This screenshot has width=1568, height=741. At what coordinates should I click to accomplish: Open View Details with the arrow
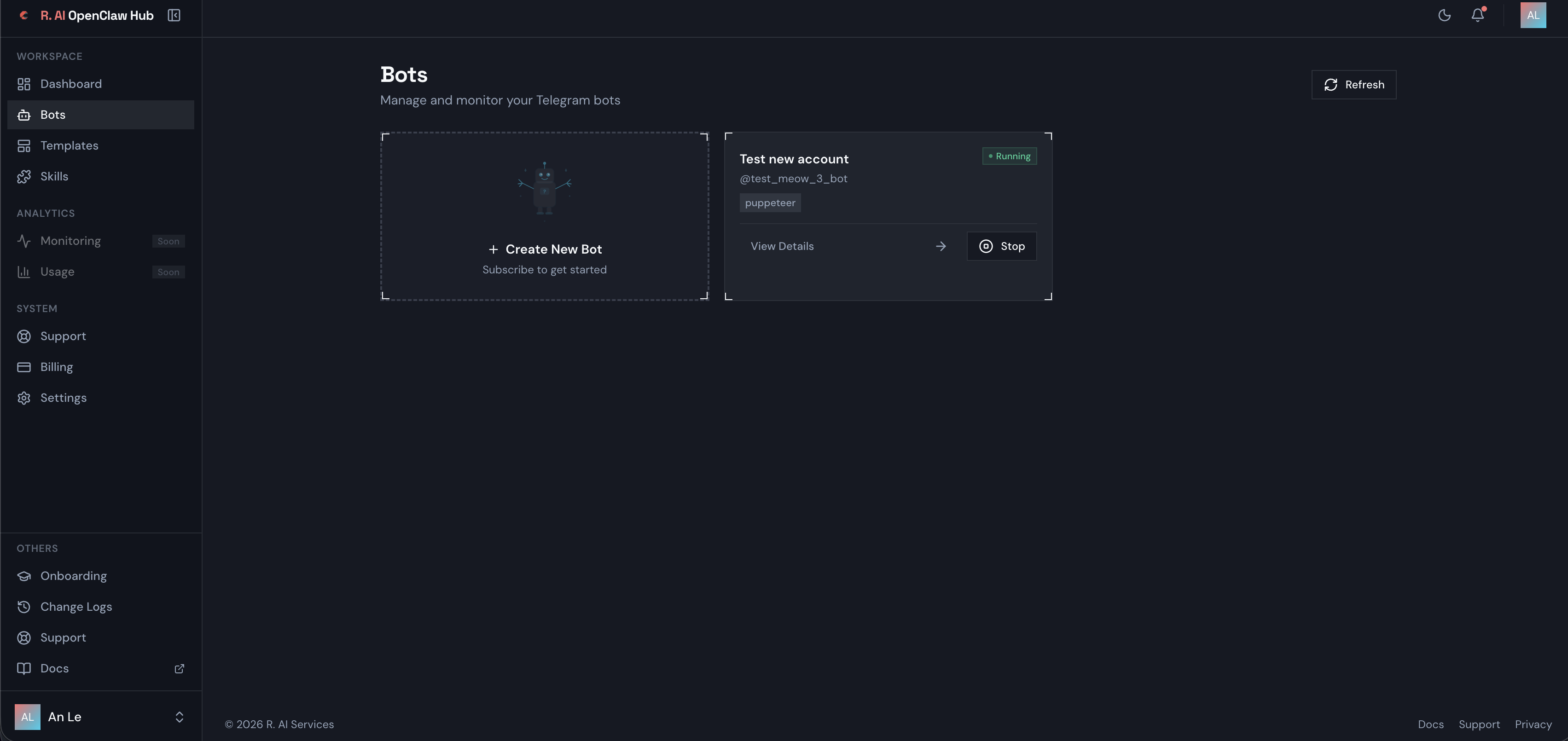(x=941, y=246)
